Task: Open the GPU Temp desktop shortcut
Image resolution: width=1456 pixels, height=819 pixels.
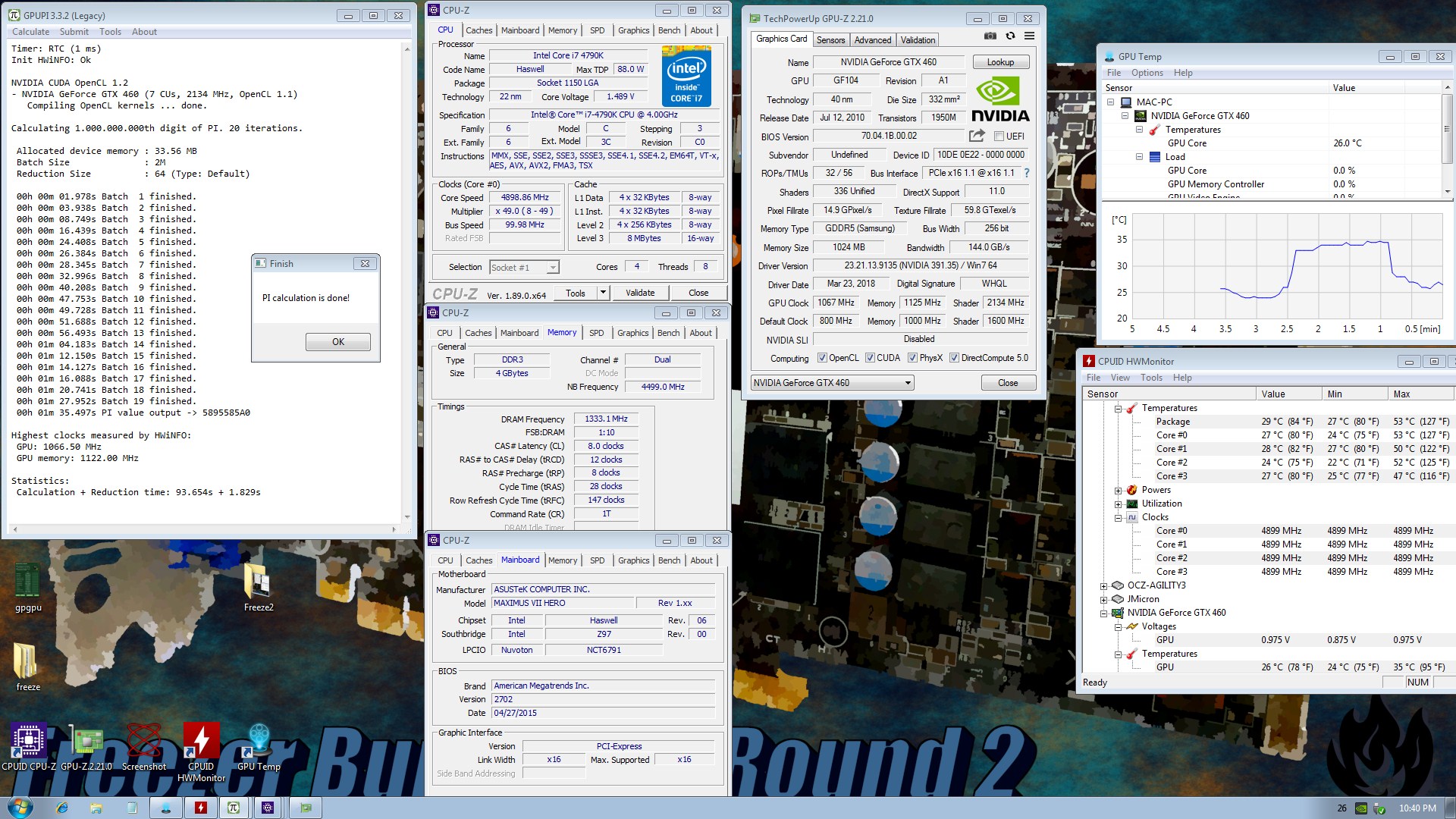Action: pos(259,747)
